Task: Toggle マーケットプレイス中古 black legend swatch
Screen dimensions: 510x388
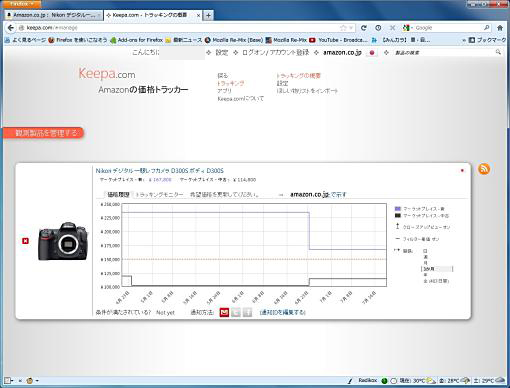Action: pyautogui.click(x=397, y=216)
